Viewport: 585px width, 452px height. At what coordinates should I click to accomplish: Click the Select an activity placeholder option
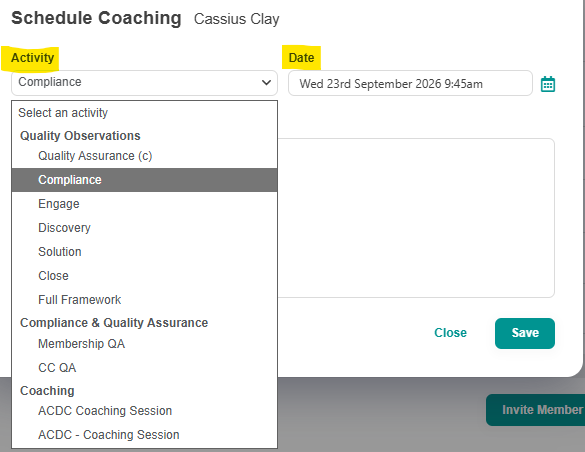(x=144, y=113)
